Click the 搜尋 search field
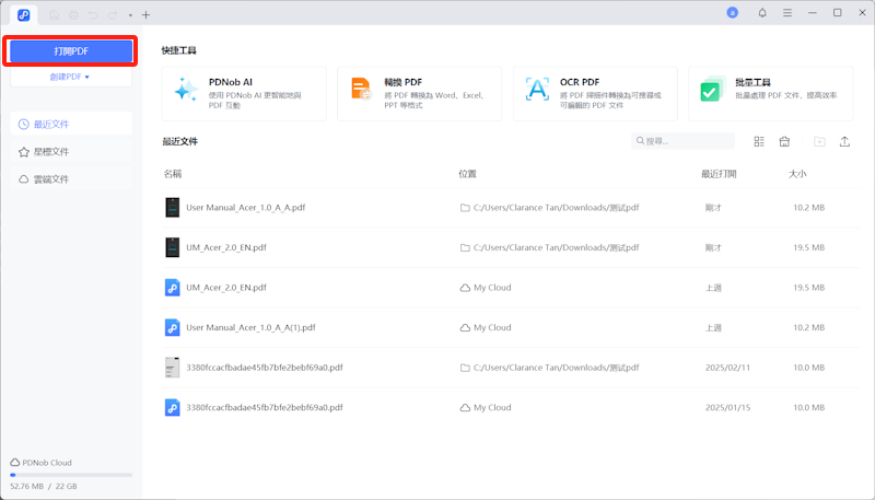 (x=685, y=142)
